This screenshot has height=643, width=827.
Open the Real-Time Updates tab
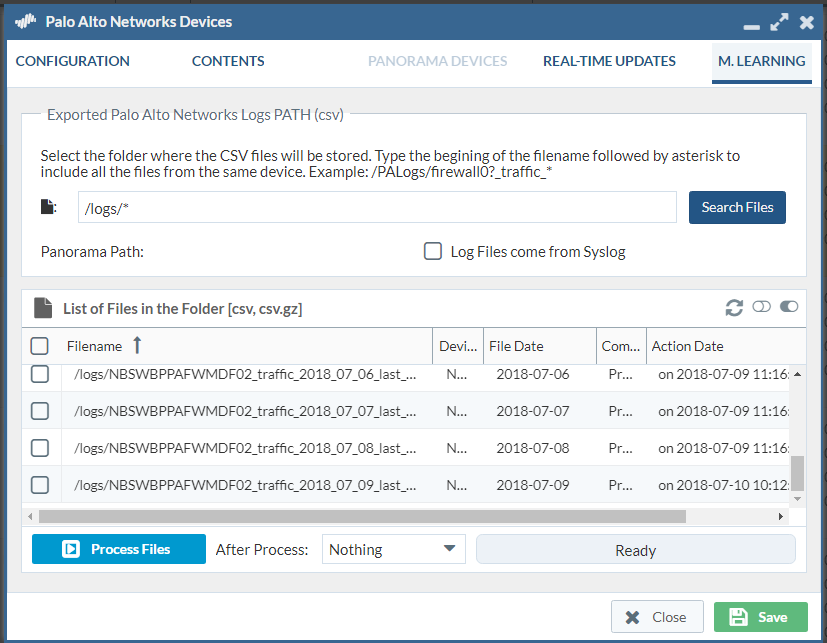pyautogui.click(x=609, y=61)
